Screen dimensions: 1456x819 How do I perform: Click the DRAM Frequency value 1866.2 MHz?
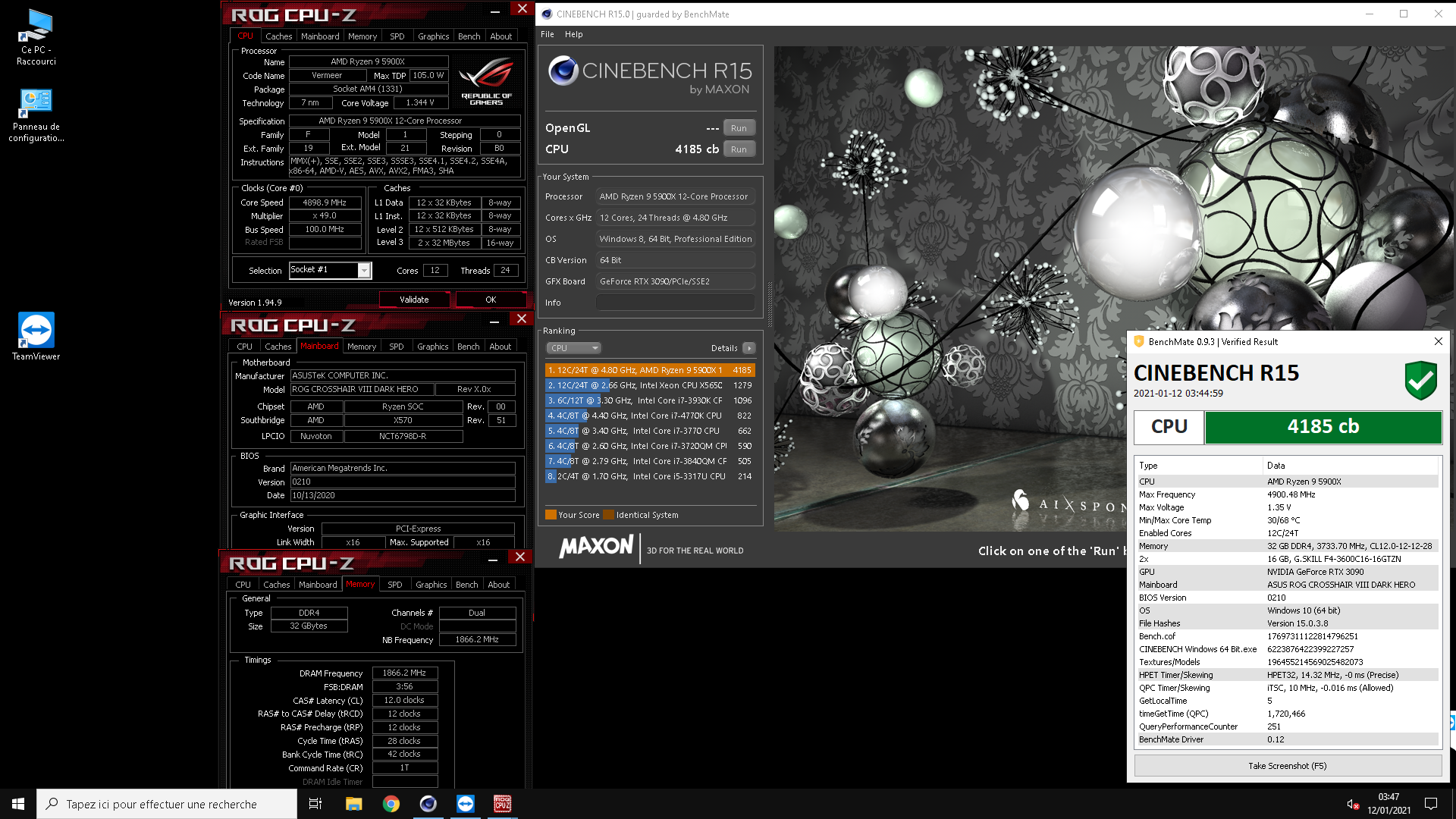[x=404, y=673]
